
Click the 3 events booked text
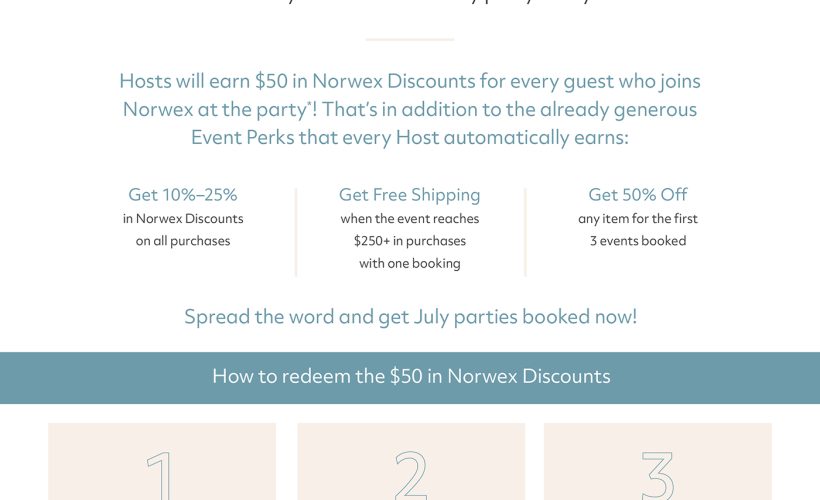(x=638, y=241)
